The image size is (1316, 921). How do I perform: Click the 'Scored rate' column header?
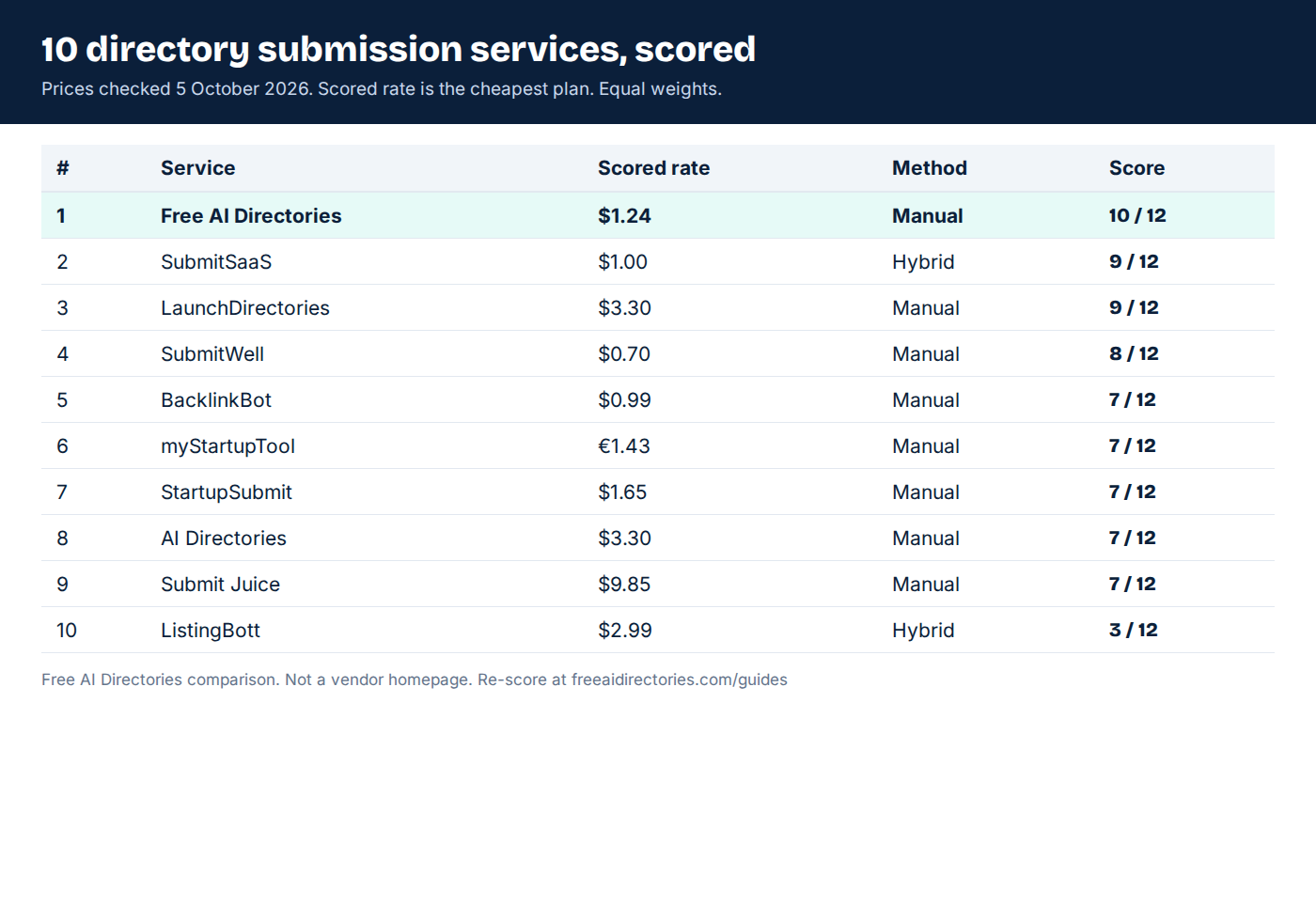(654, 168)
